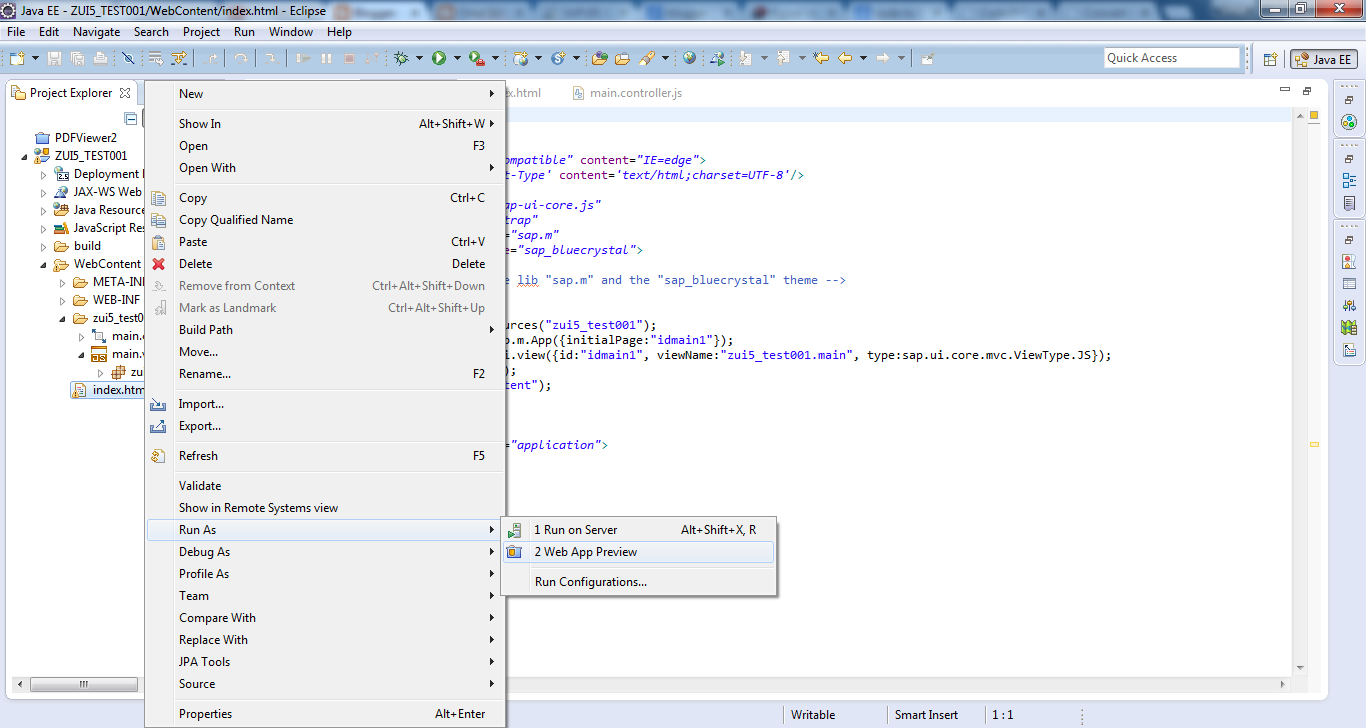Viewport: 1366px width, 728px height.
Task: Click 'Run Configurations...' entry
Action: coord(590,582)
